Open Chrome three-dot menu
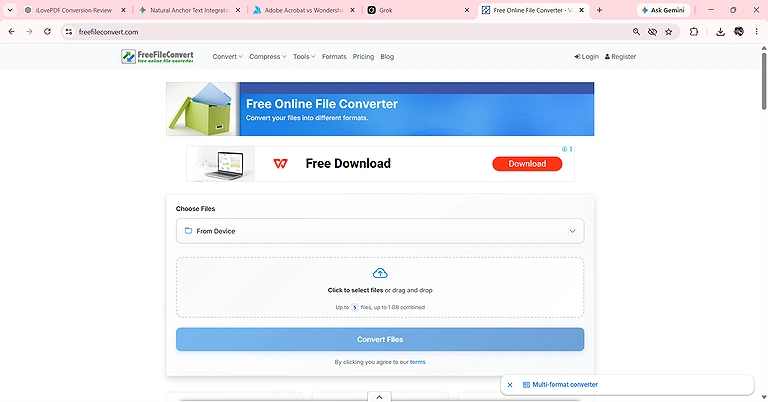Image resolution: width=768 pixels, height=402 pixels. tap(756, 32)
